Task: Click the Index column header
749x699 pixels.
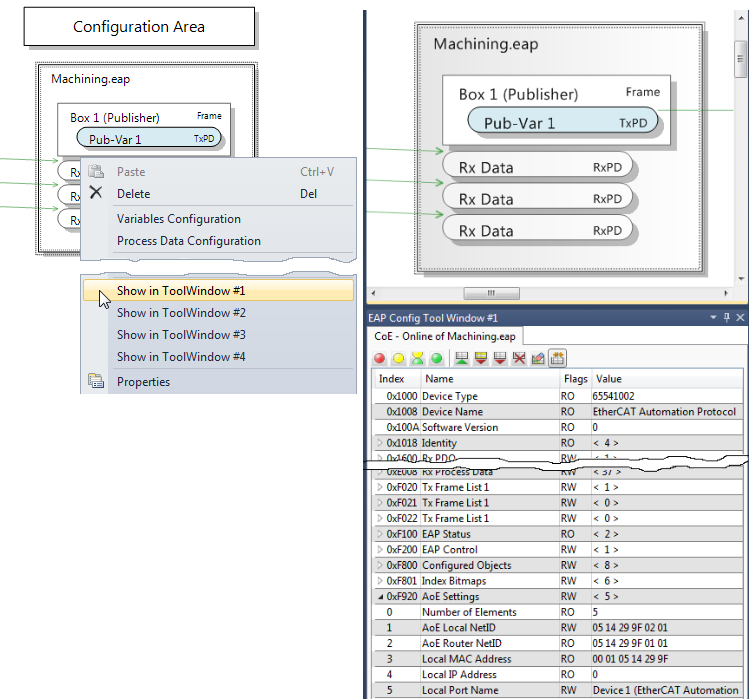Action: (x=396, y=378)
